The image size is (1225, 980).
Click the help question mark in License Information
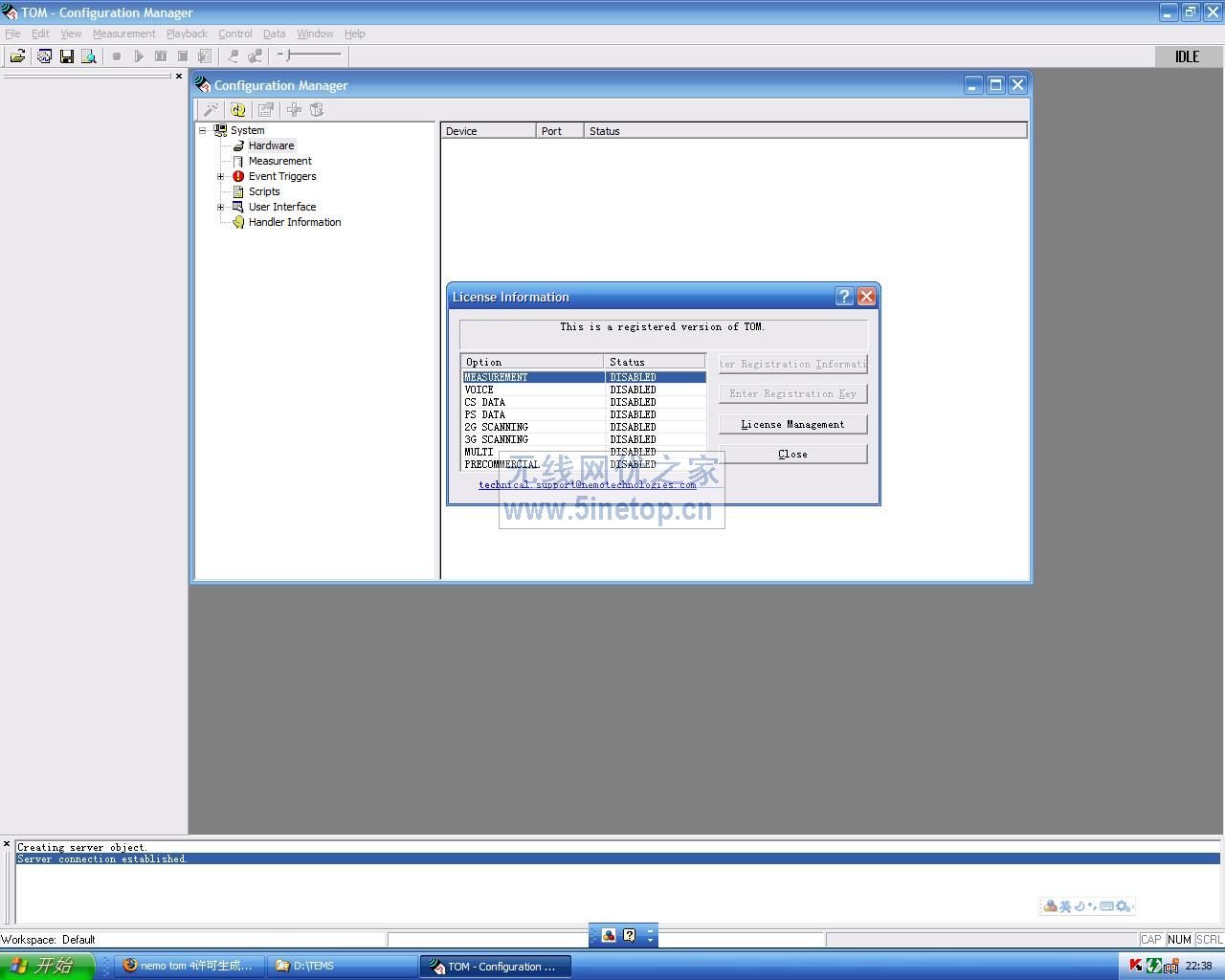point(843,297)
